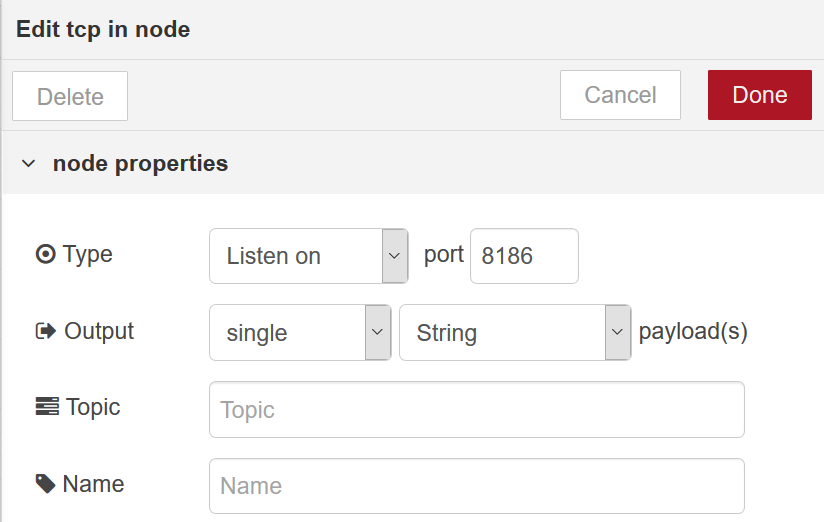This screenshot has width=824, height=522.
Task: Click the Name tag icon
Action: (x=46, y=484)
